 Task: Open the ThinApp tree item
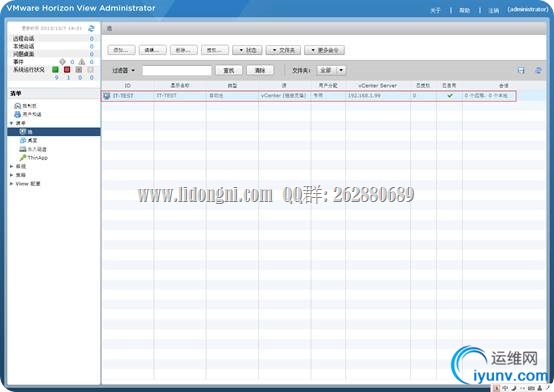coord(34,158)
